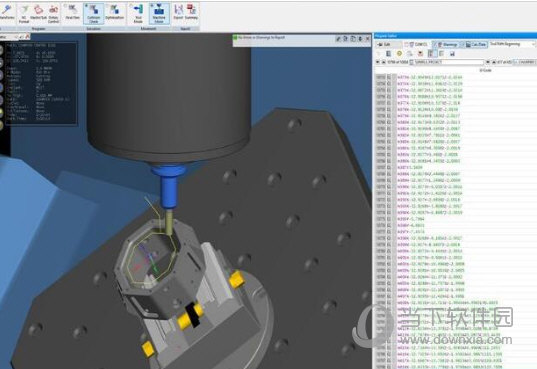Open the Export report icon
The image size is (537, 369).
coord(178,12)
